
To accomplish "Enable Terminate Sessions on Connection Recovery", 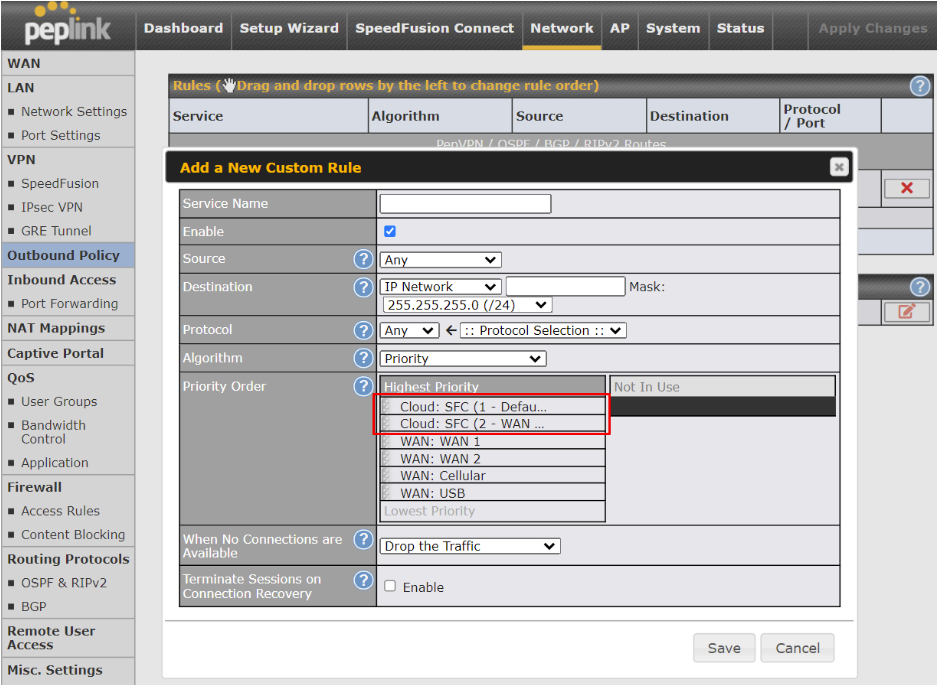I will (x=392, y=588).
